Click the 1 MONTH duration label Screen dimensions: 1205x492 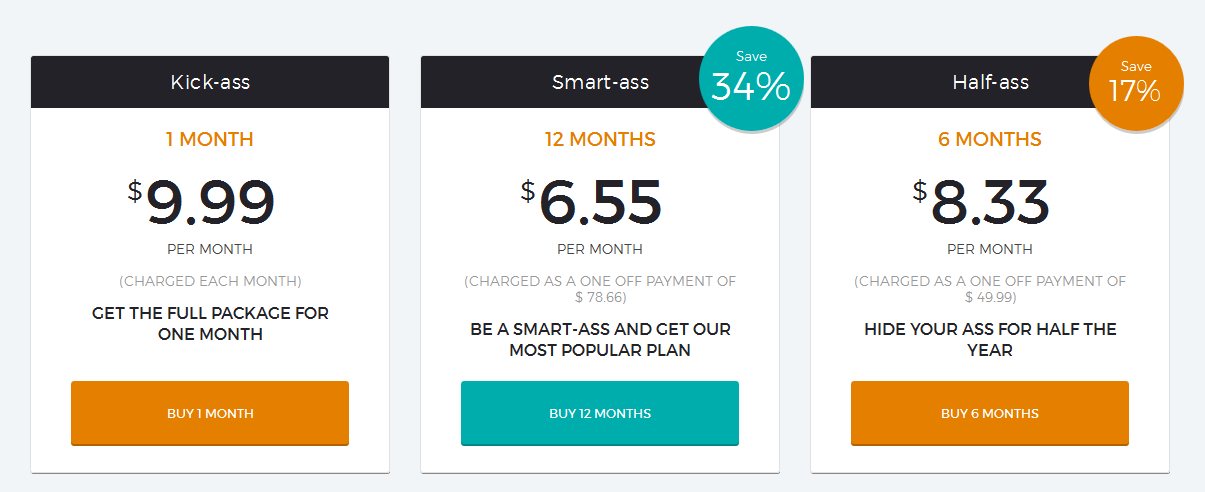click(210, 140)
